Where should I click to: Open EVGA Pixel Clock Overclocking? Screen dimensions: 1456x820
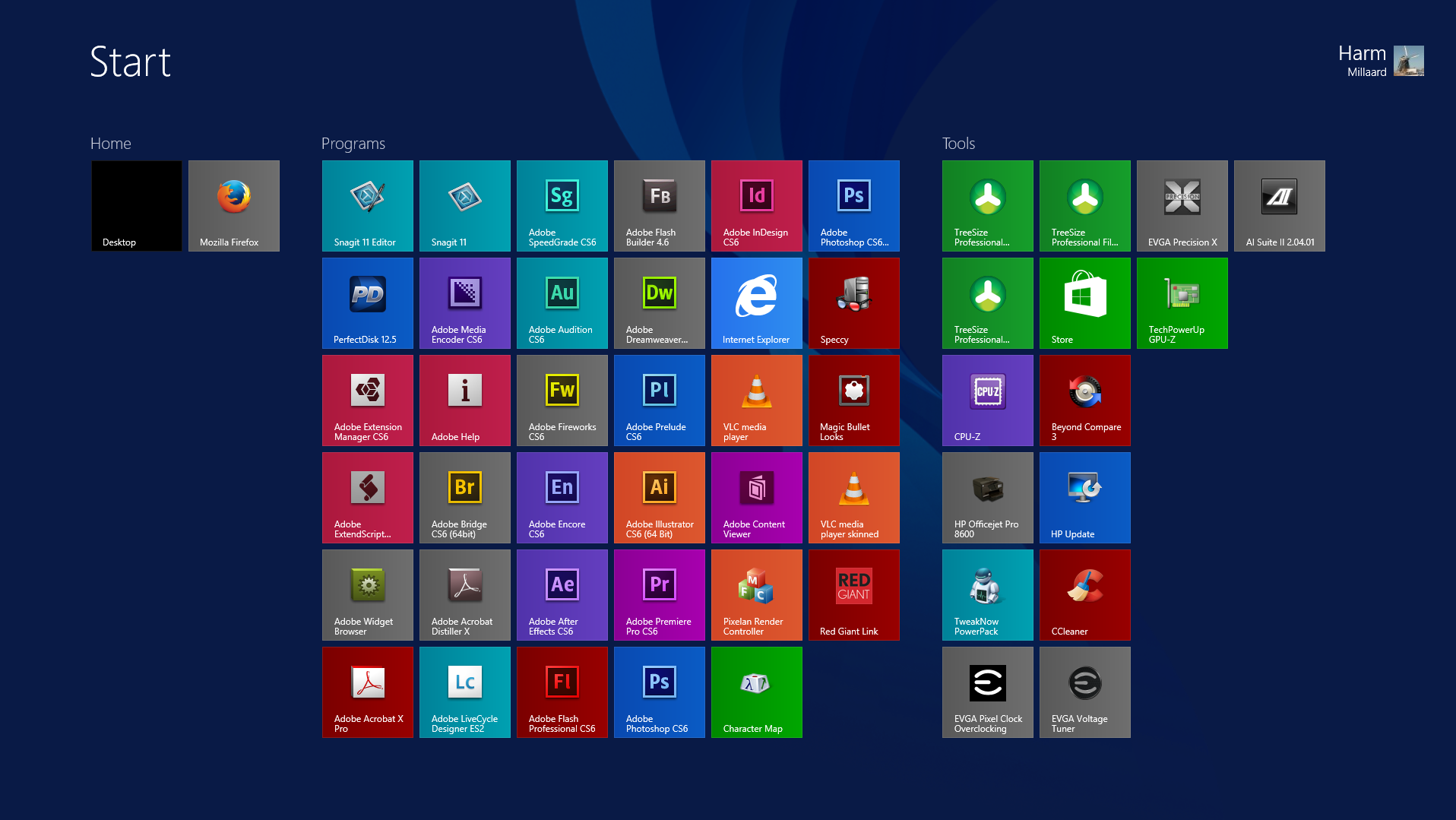[988, 692]
